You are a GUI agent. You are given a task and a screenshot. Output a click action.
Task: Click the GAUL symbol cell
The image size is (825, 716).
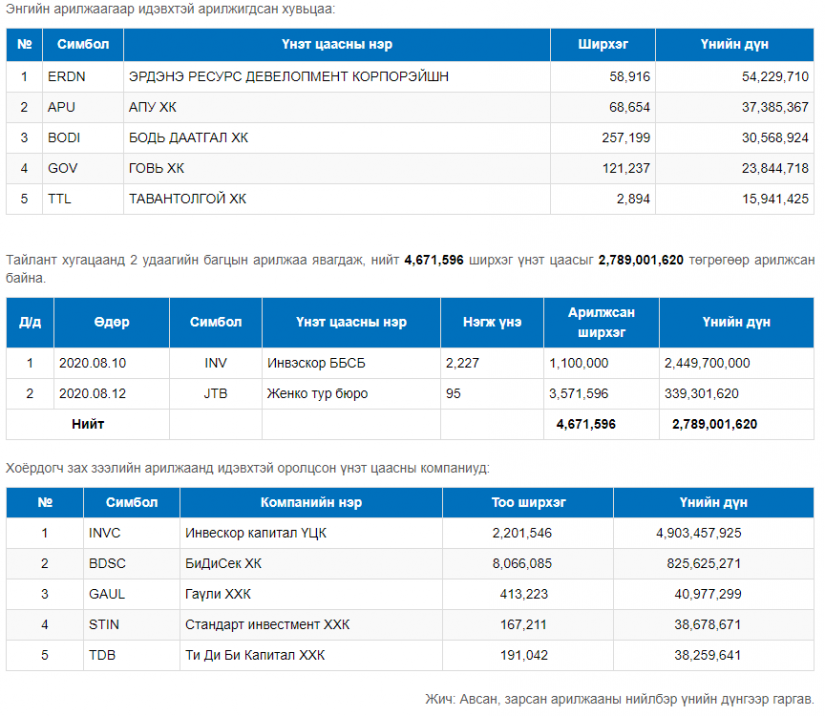coord(132,594)
